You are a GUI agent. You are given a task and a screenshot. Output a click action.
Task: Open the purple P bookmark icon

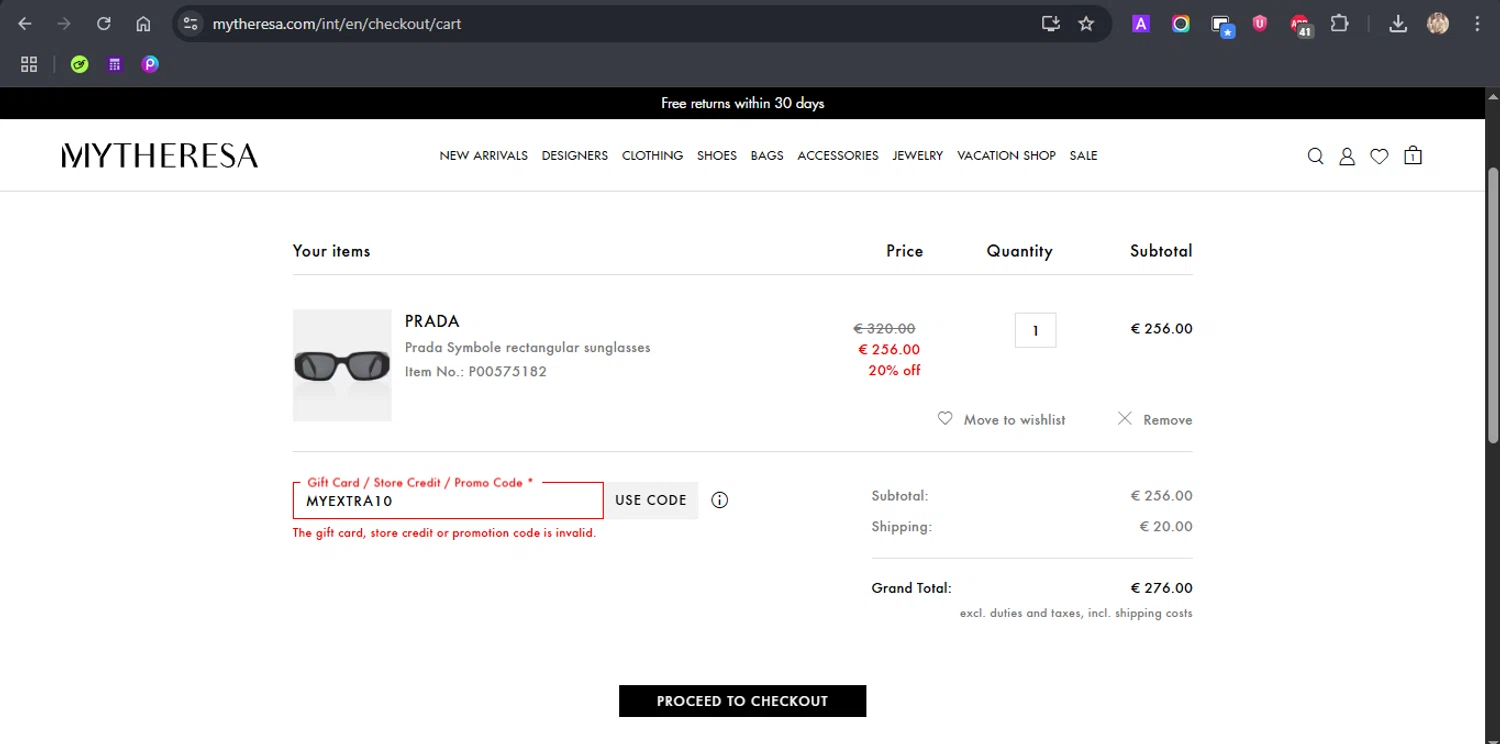pyautogui.click(x=150, y=64)
